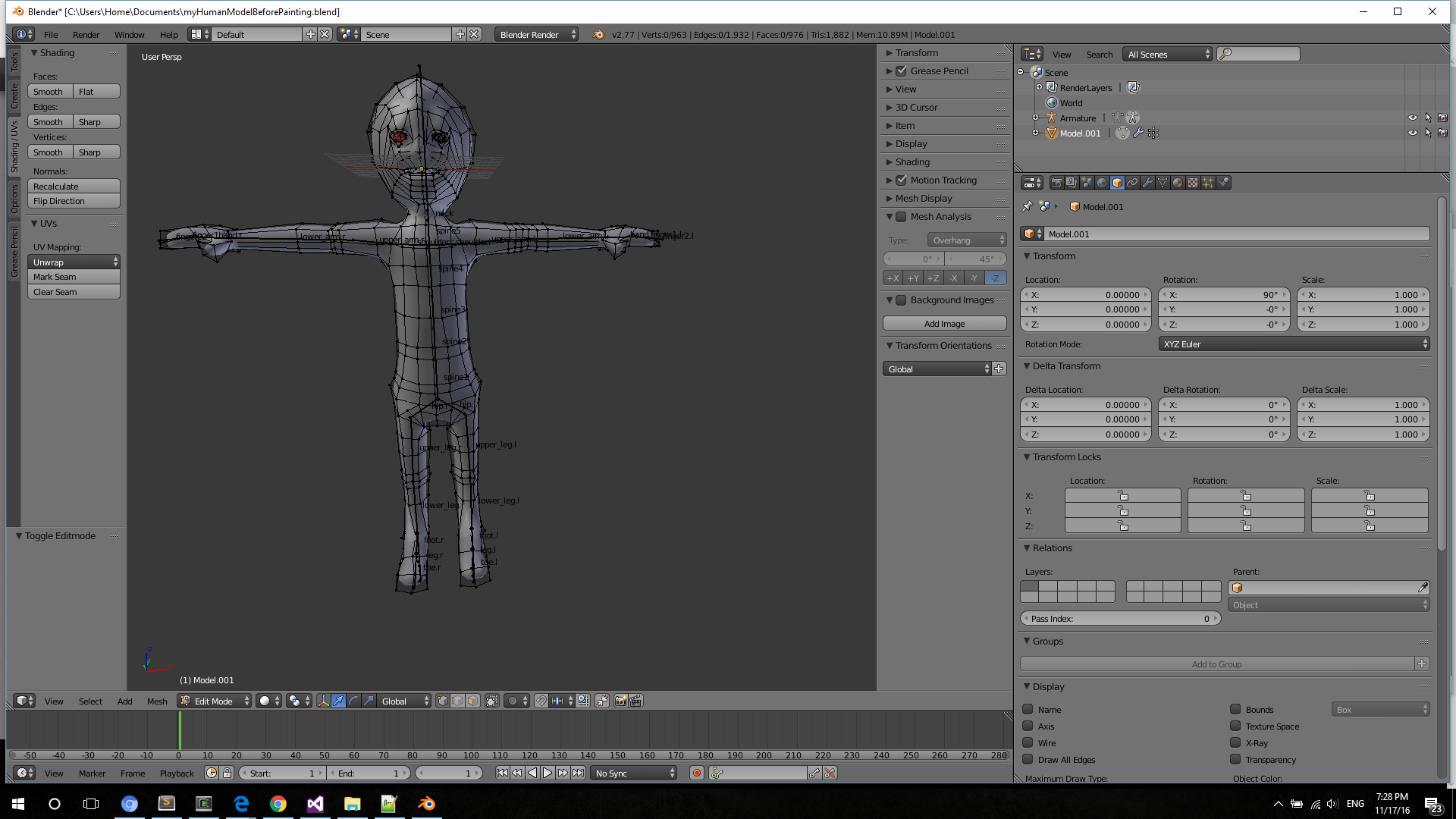Open the mesh Data triangle icon tab
1456x819 pixels.
pos(1163,183)
